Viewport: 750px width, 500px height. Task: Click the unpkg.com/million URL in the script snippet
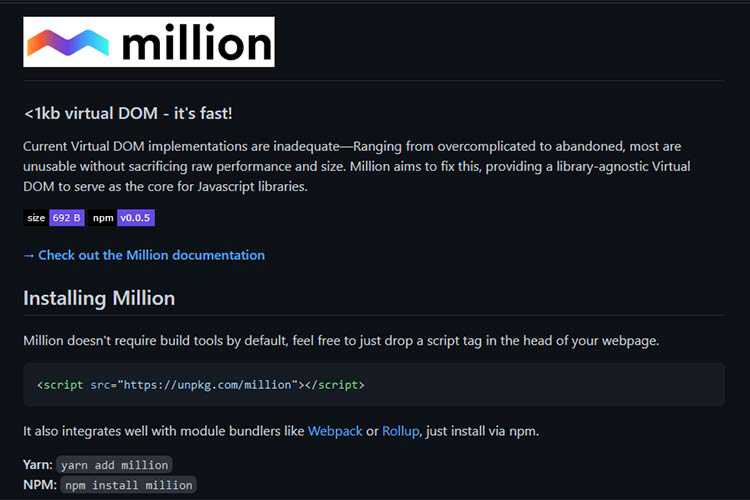pos(209,384)
